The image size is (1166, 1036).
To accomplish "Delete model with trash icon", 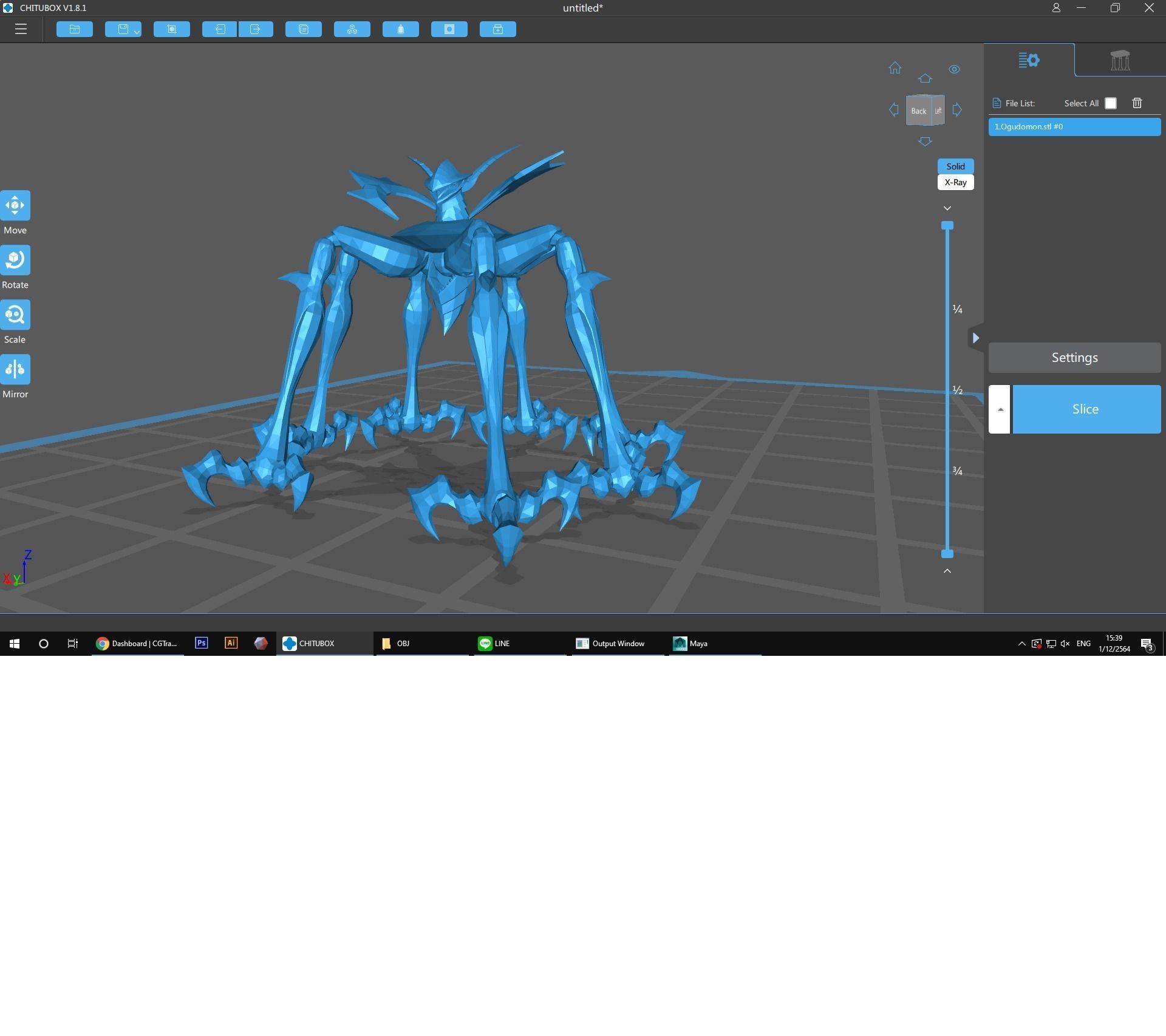I will [1137, 103].
